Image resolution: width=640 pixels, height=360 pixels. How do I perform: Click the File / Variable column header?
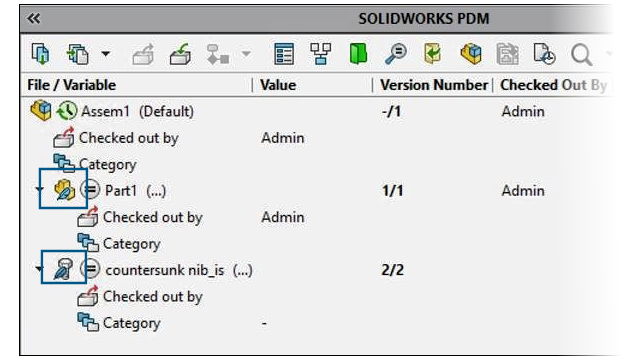[71, 85]
